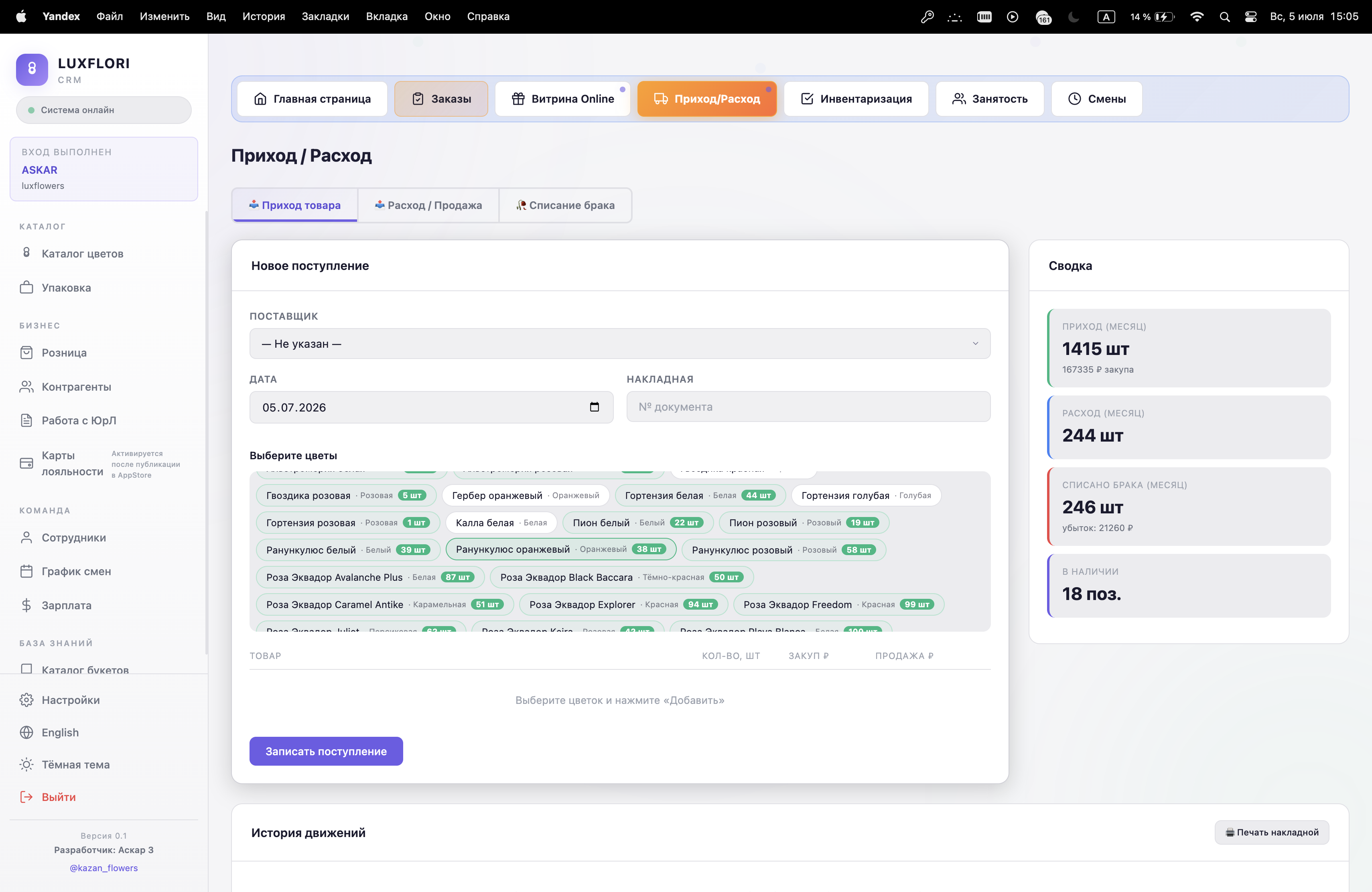This screenshot has width=1372, height=892.
Task: Click the truck icon in Приход/Расход
Action: [x=661, y=99]
